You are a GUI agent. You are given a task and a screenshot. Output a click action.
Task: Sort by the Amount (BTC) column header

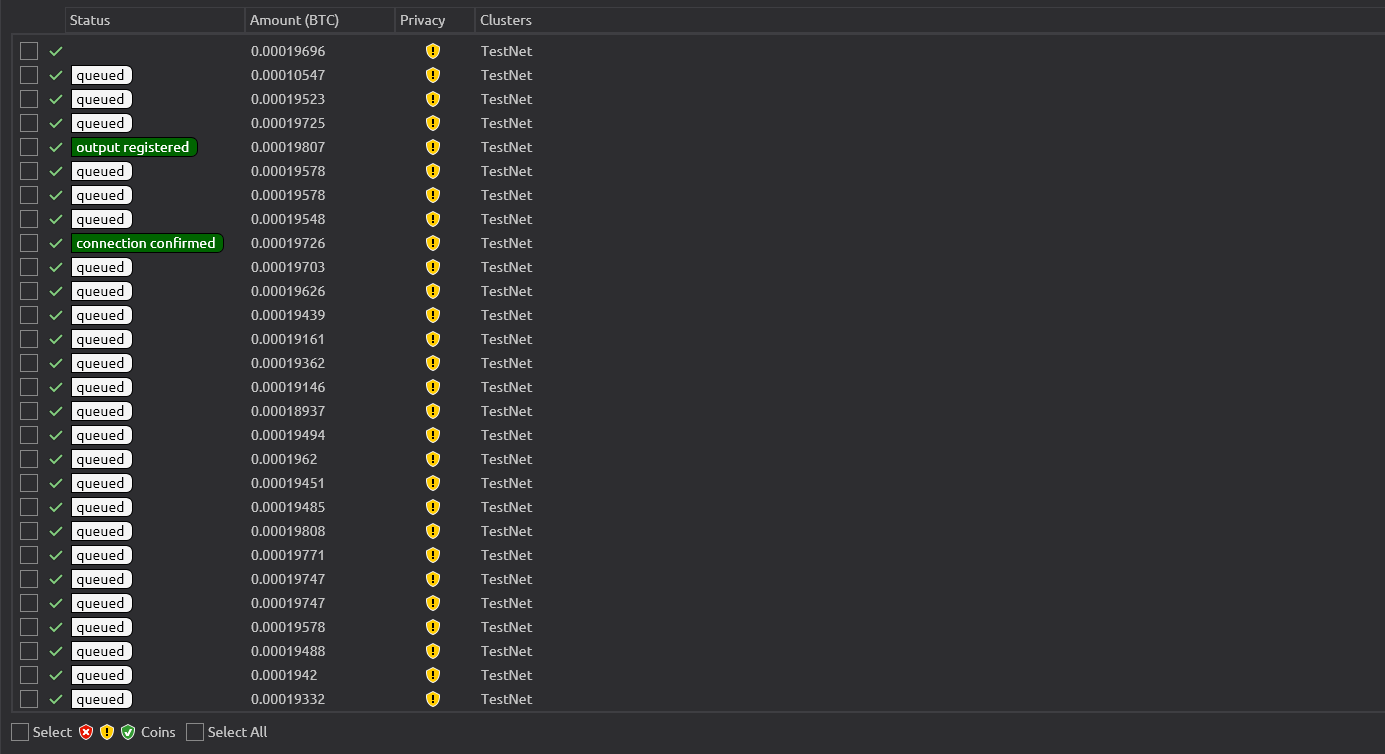tap(320, 20)
